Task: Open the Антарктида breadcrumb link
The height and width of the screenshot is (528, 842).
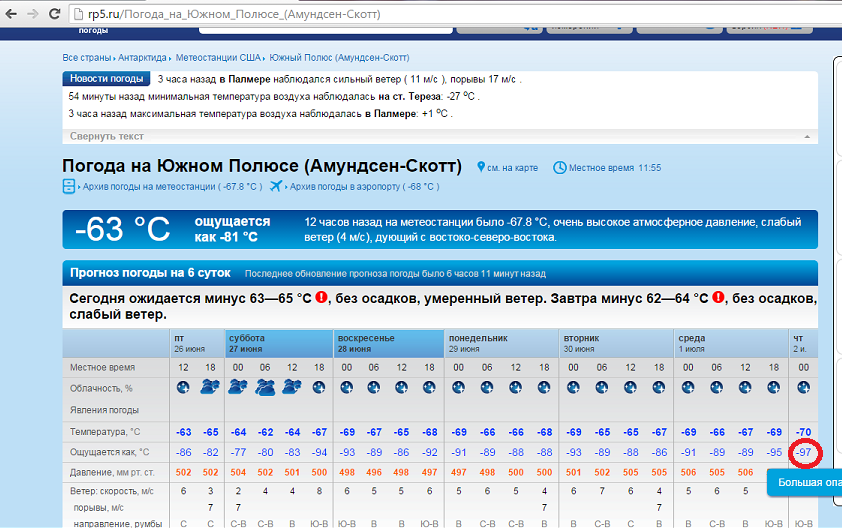Action: click(x=145, y=58)
